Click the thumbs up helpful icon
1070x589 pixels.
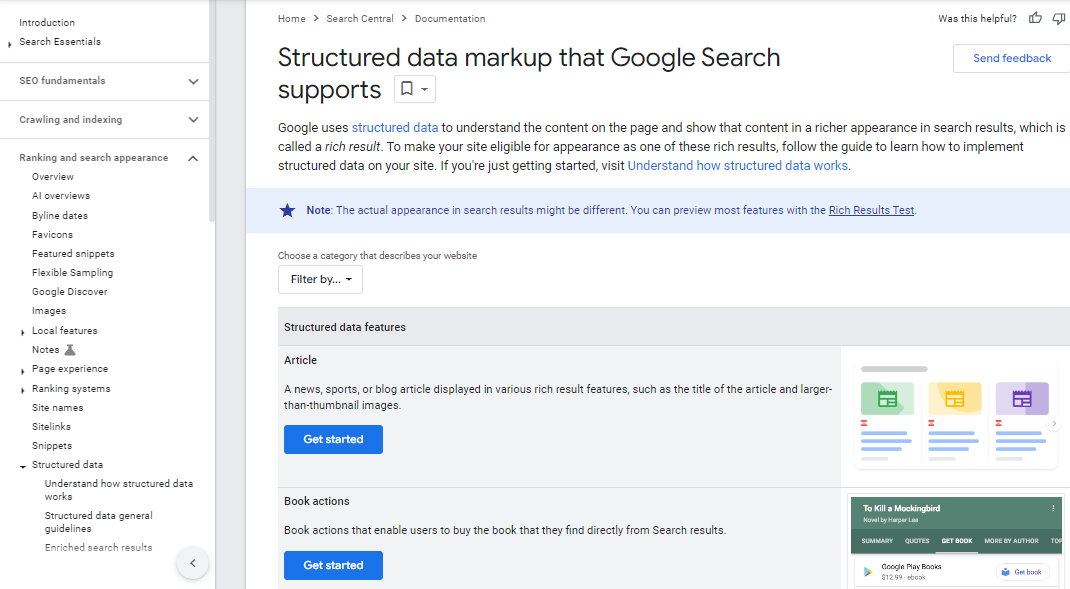[1035, 18]
